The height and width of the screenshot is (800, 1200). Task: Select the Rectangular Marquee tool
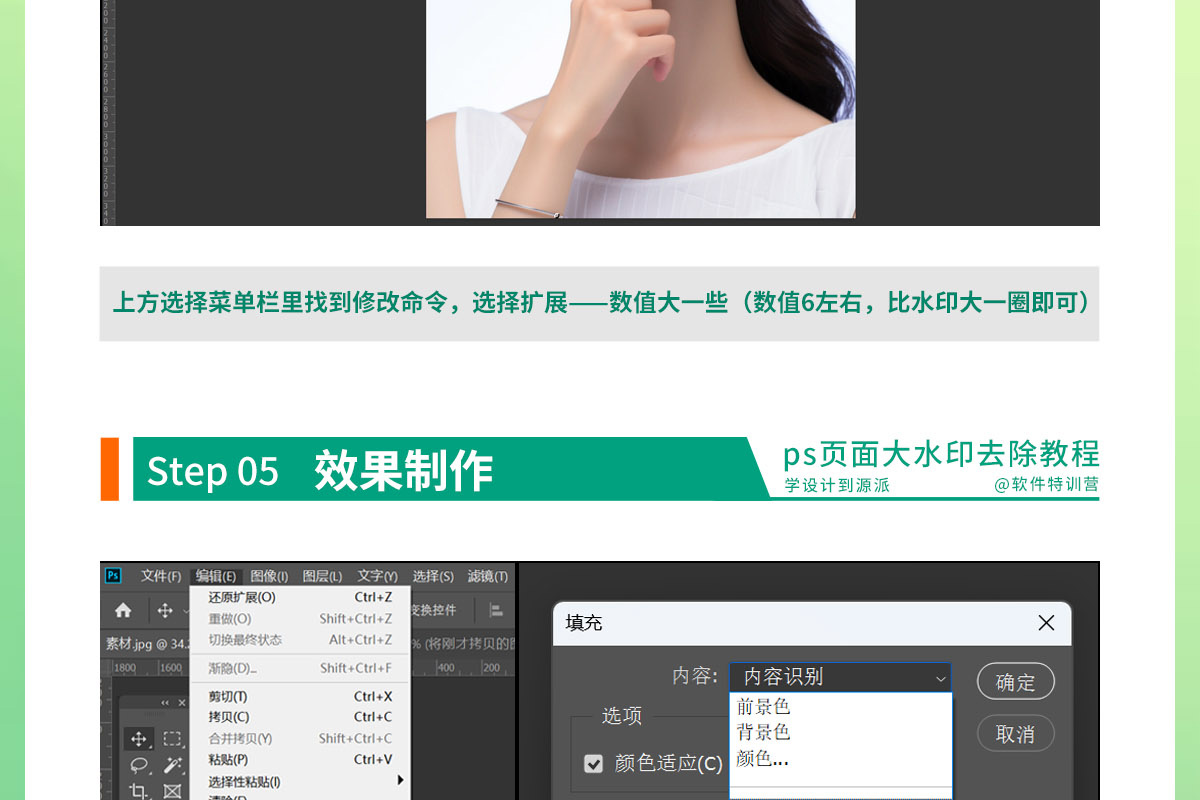coord(172,739)
